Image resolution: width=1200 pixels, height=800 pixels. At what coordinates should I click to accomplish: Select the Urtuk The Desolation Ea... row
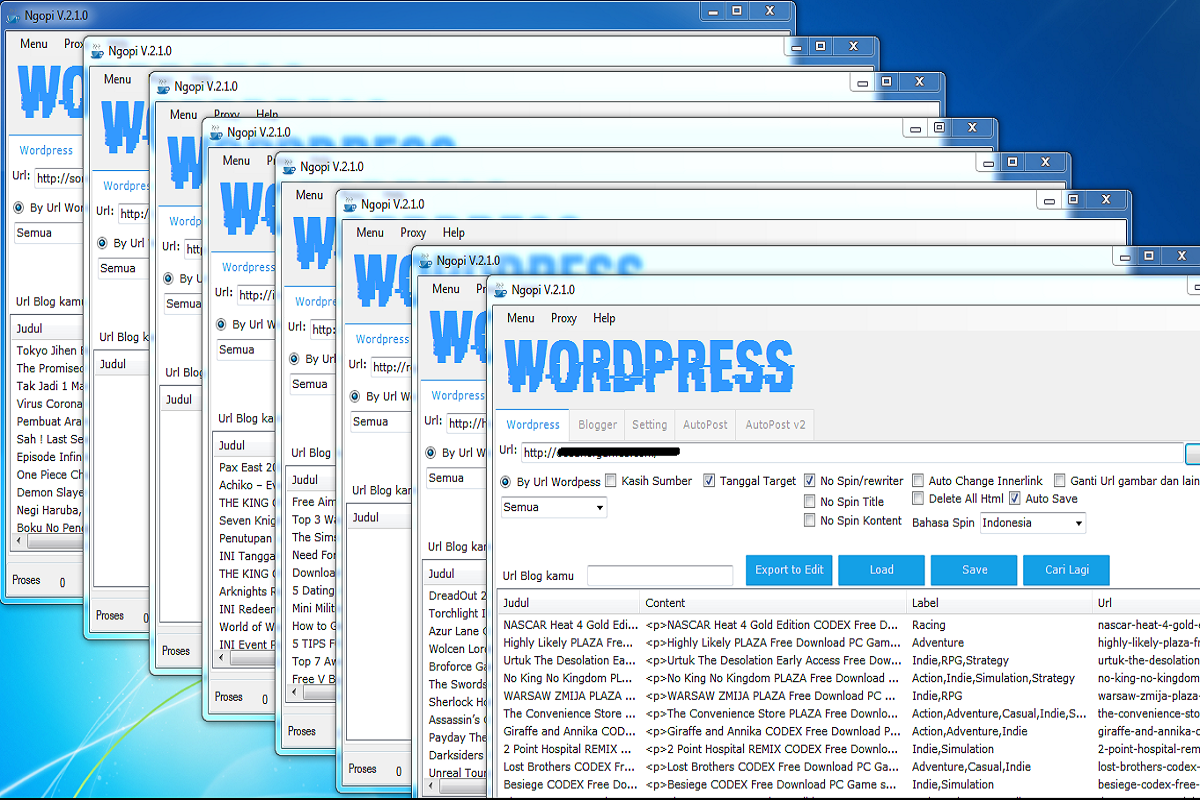[x=570, y=660]
